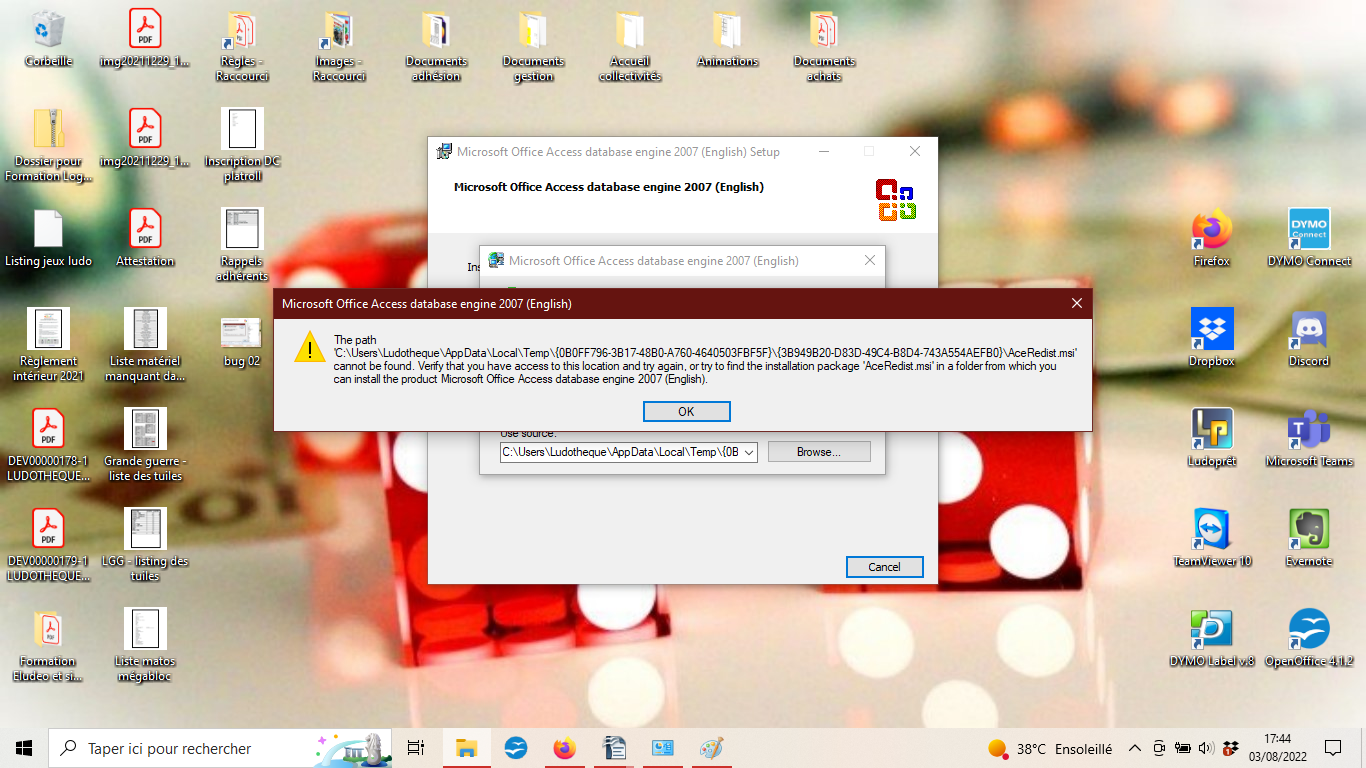Select the Grande guerre - liste des tuiles file
The height and width of the screenshot is (768, 1366).
[x=145, y=445]
